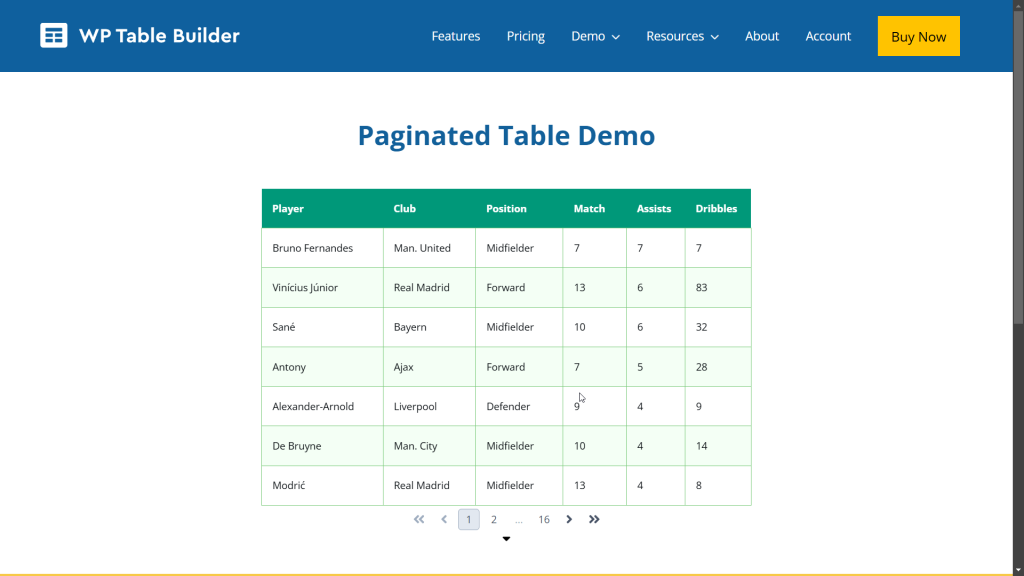The height and width of the screenshot is (576, 1024).
Task: Open the Demo dropdown menu
Action: click(594, 36)
